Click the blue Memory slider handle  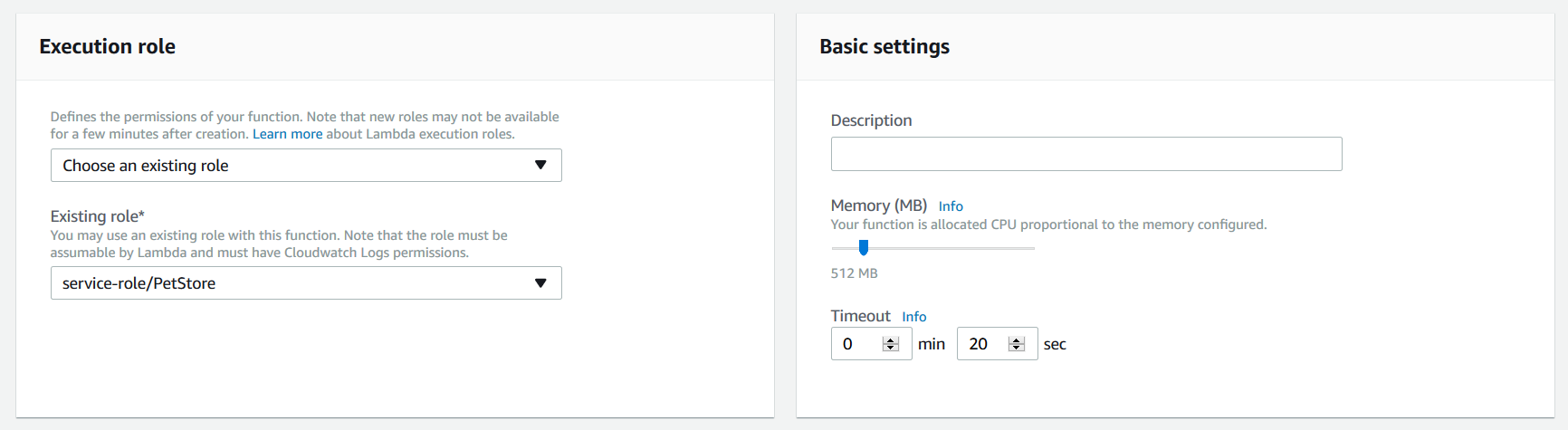864,247
